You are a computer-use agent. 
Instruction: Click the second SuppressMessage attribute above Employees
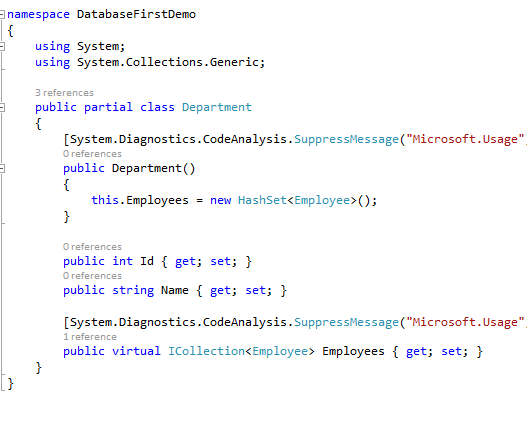click(x=347, y=323)
